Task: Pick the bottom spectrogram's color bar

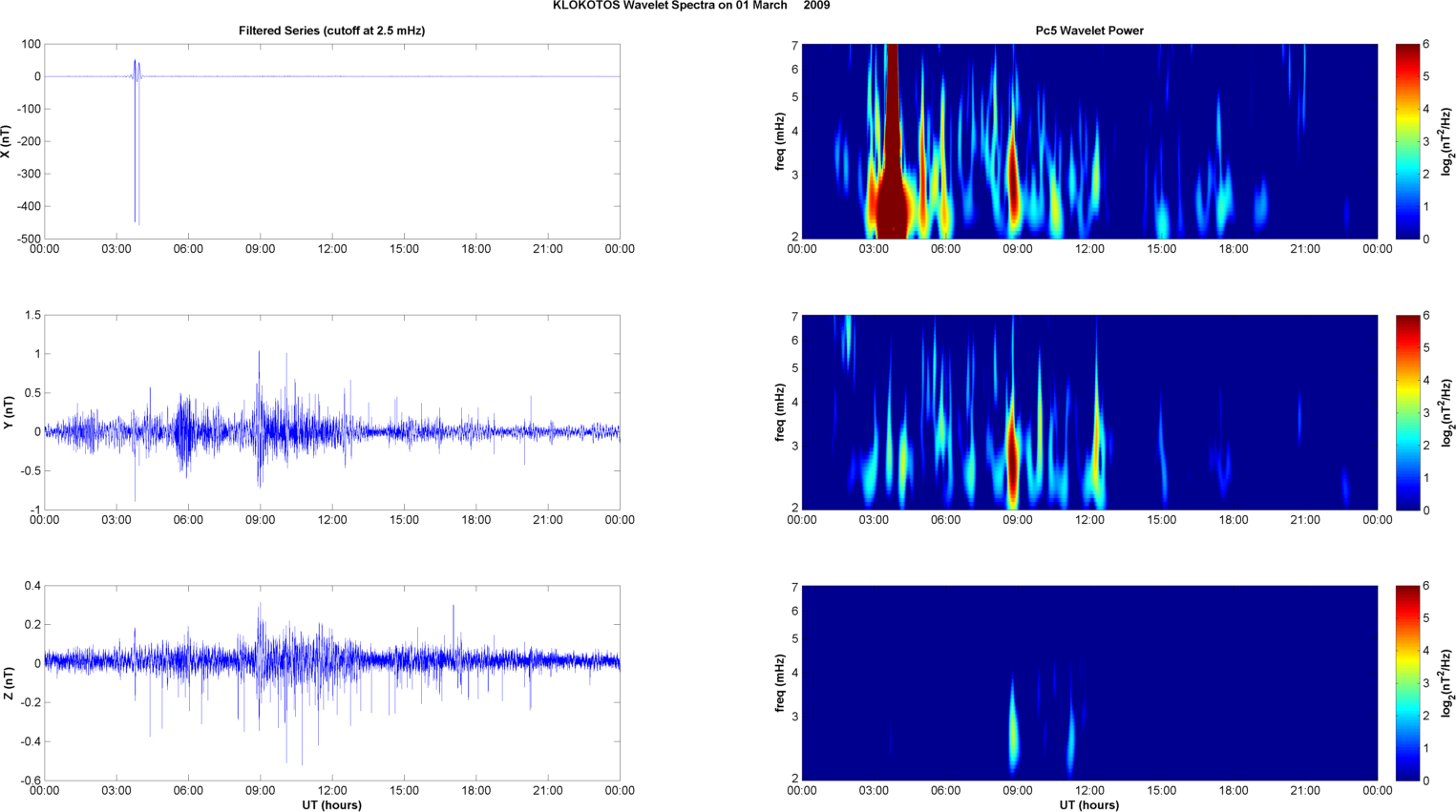Action: 1407,683
